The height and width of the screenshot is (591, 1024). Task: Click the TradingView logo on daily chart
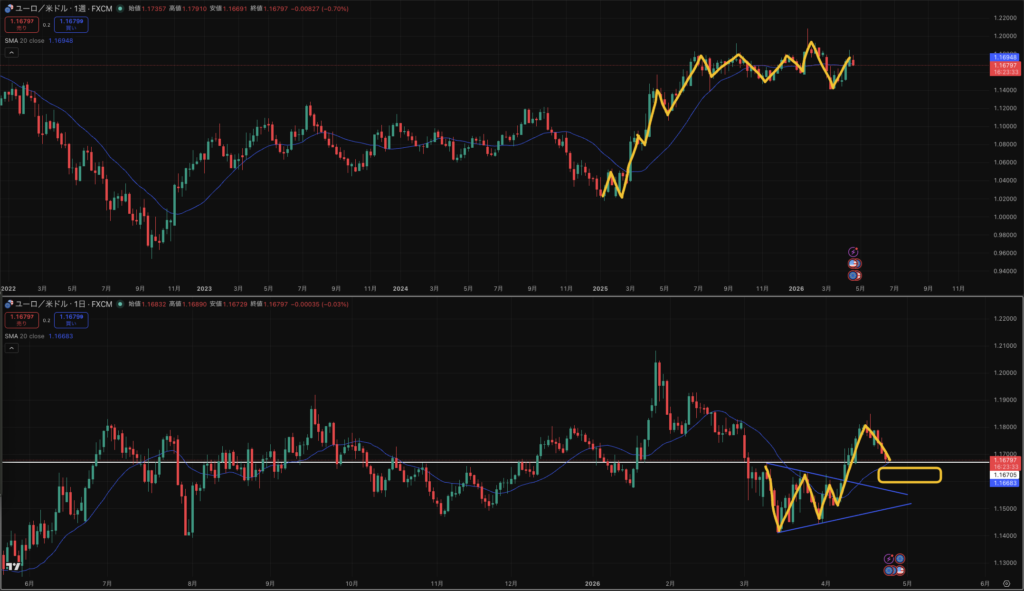coord(13,567)
